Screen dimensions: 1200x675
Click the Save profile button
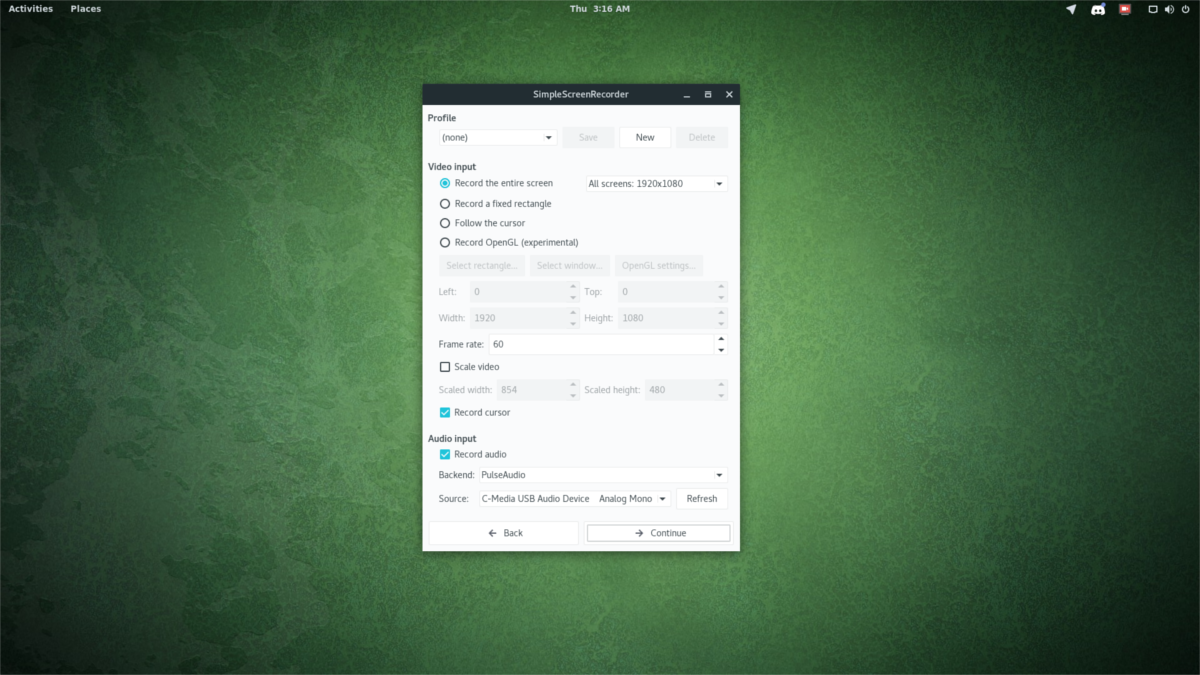588,138
